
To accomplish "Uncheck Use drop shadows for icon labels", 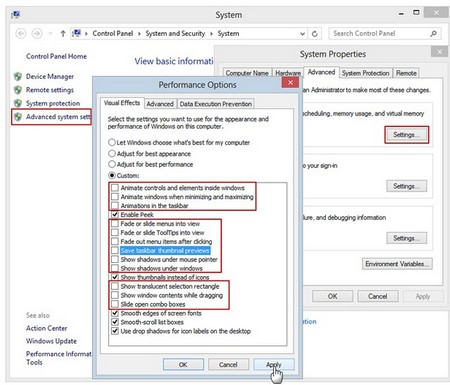I will point(115,331).
